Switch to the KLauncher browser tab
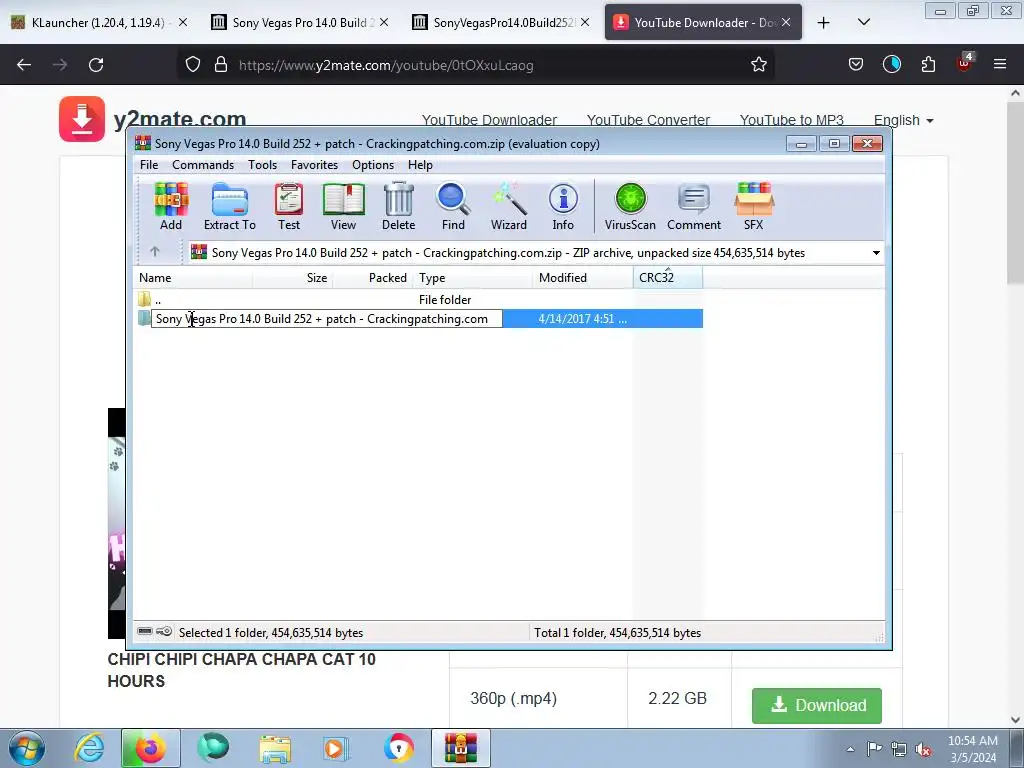The image size is (1024, 768). (x=98, y=22)
